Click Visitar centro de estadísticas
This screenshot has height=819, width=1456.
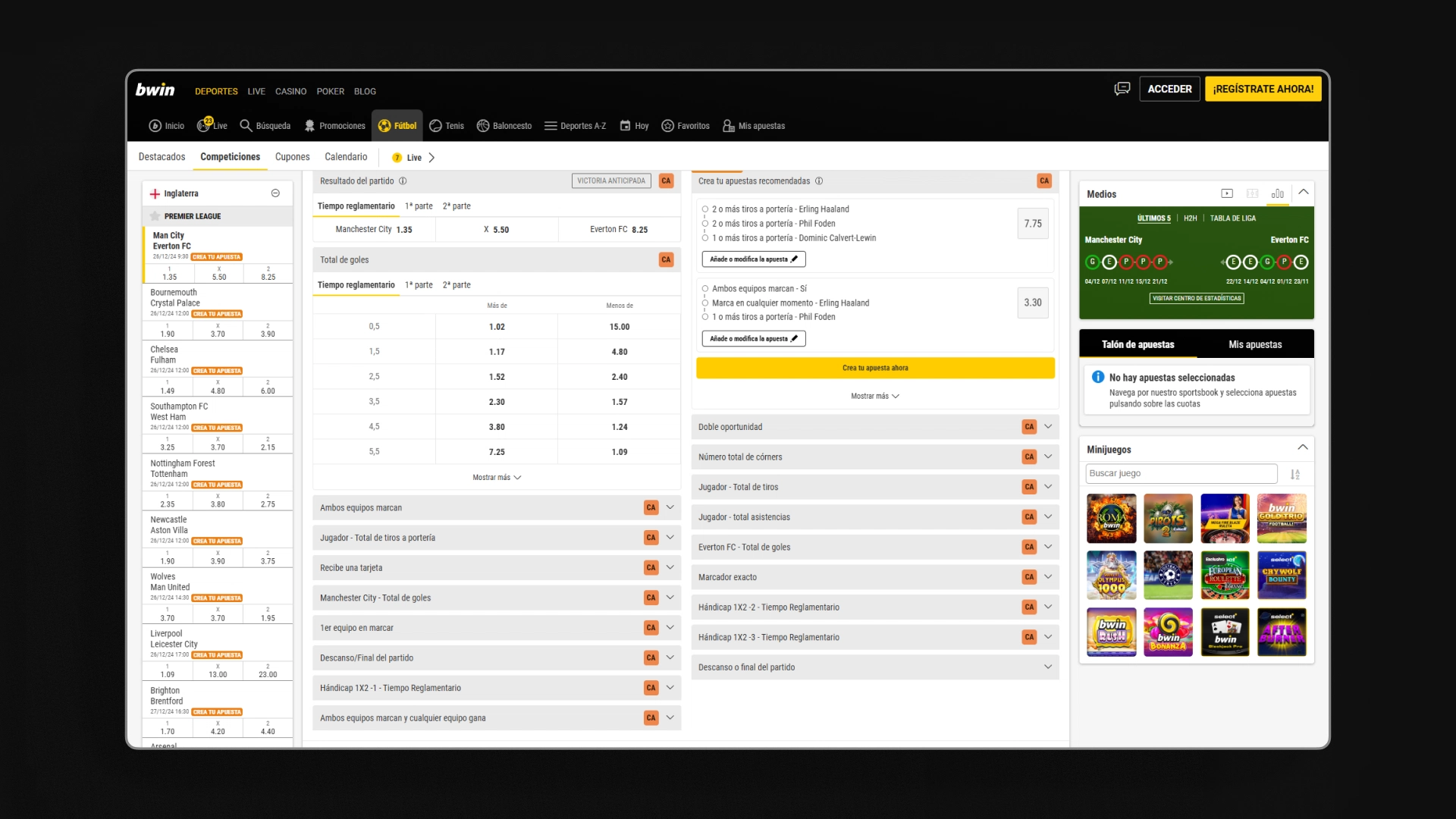1197,299
